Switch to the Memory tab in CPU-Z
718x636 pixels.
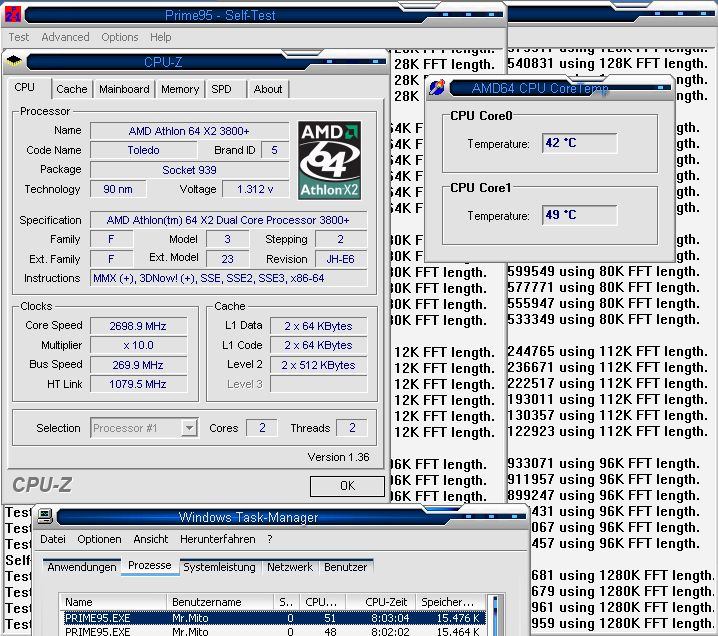(180, 89)
